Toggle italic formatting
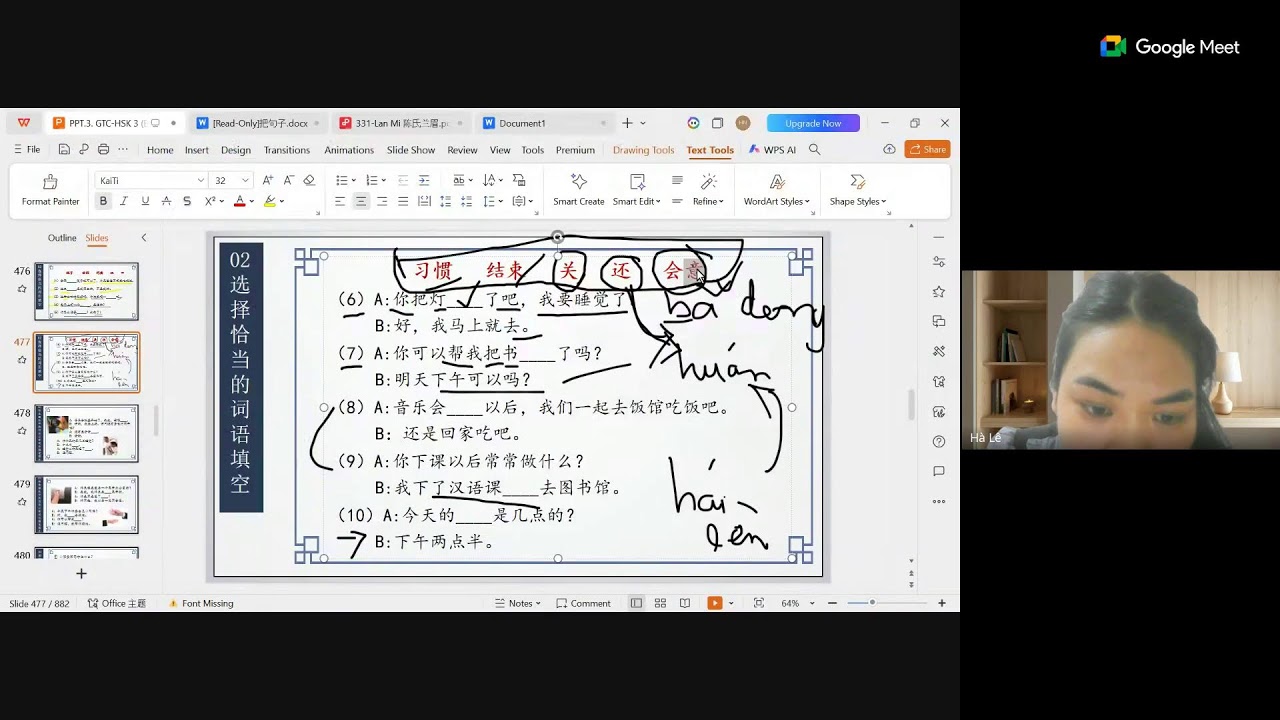Image resolution: width=1280 pixels, height=720 pixels. tap(124, 201)
